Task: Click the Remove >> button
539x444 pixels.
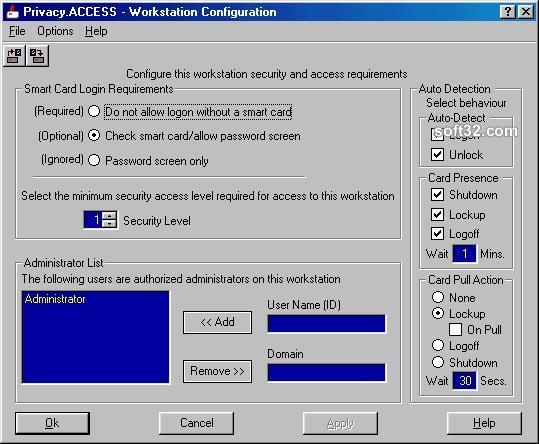Action: [217, 371]
